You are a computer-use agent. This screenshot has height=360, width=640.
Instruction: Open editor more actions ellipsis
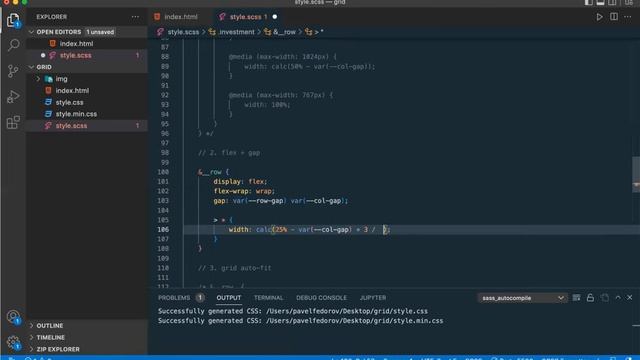628,17
